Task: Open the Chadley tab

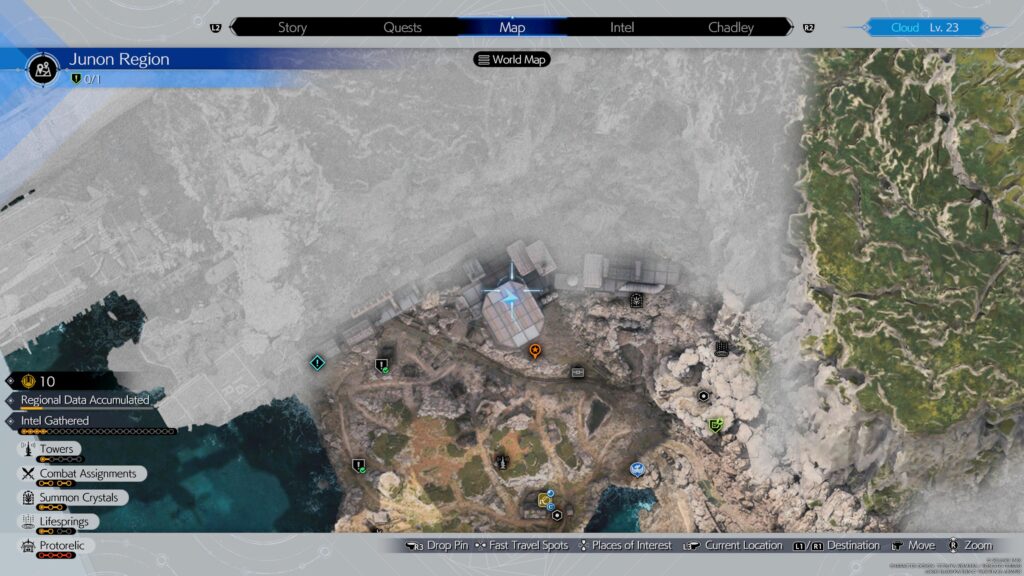Action: [x=731, y=28]
